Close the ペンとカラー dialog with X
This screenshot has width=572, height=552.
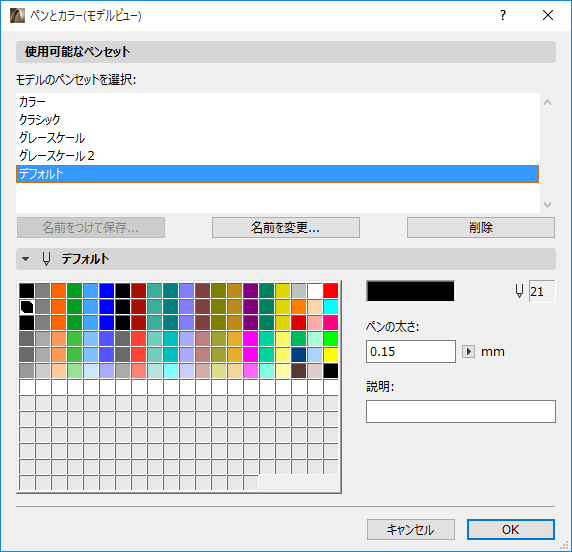548,15
